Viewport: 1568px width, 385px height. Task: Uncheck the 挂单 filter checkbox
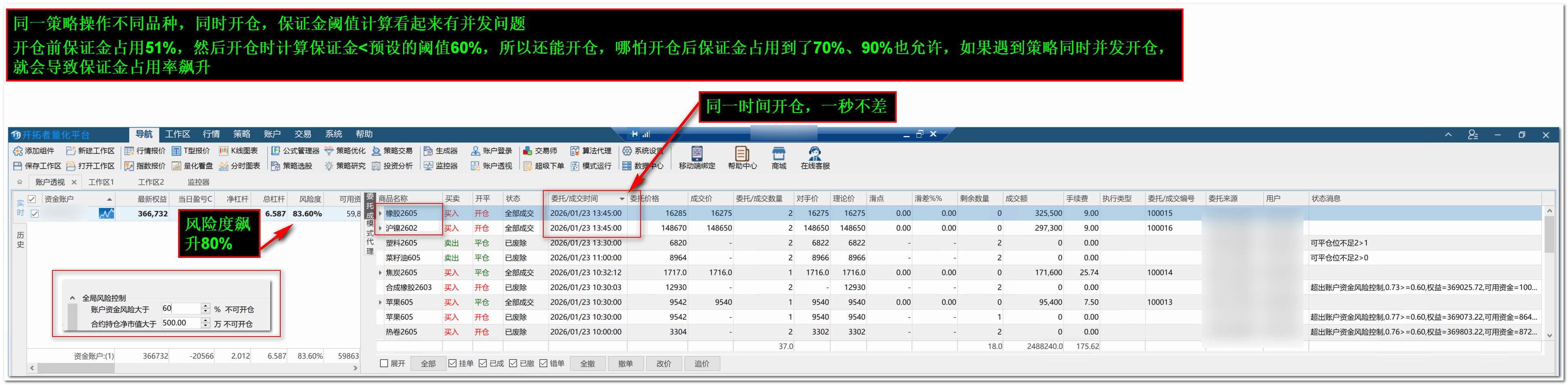(x=452, y=364)
